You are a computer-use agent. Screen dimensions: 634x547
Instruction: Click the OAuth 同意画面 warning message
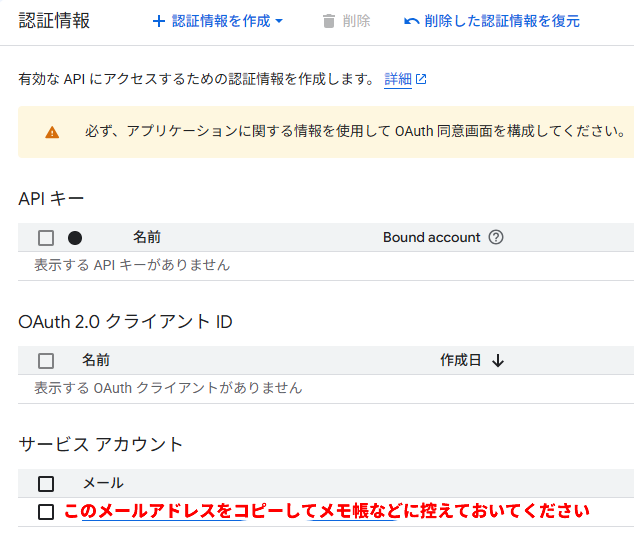point(355,131)
